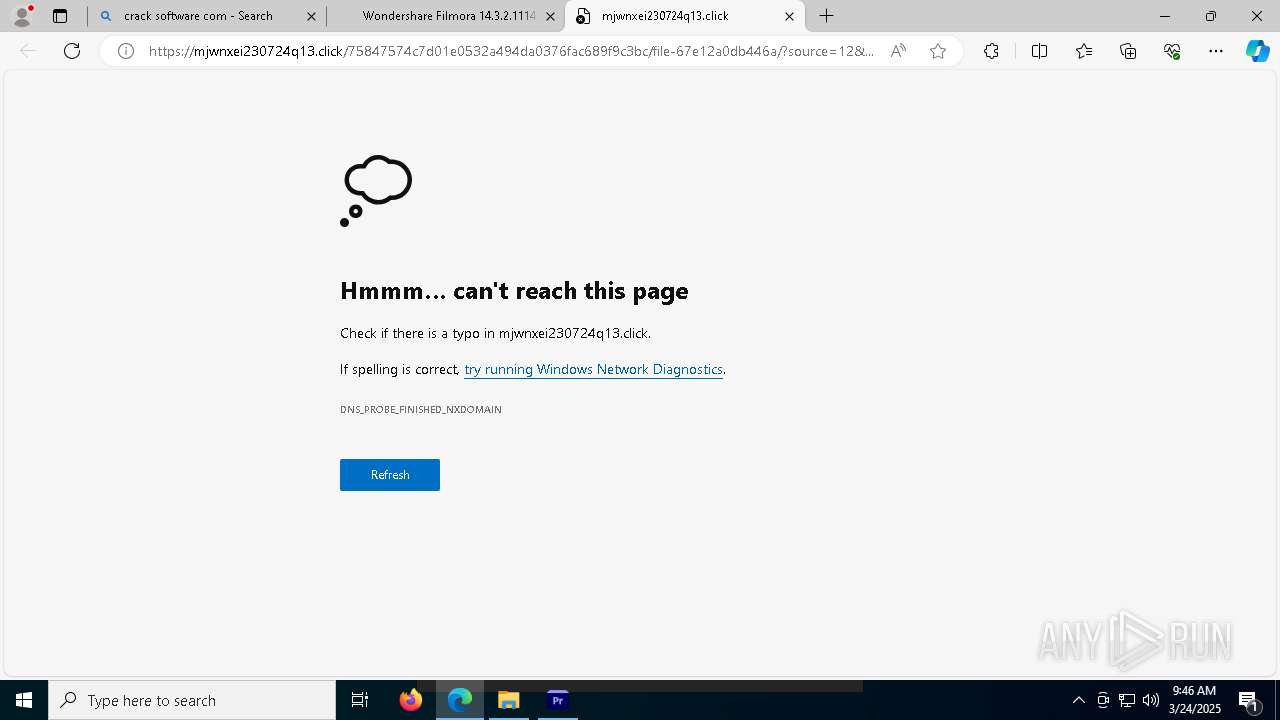Go back using the back arrow
The image size is (1280, 720).
28,51
